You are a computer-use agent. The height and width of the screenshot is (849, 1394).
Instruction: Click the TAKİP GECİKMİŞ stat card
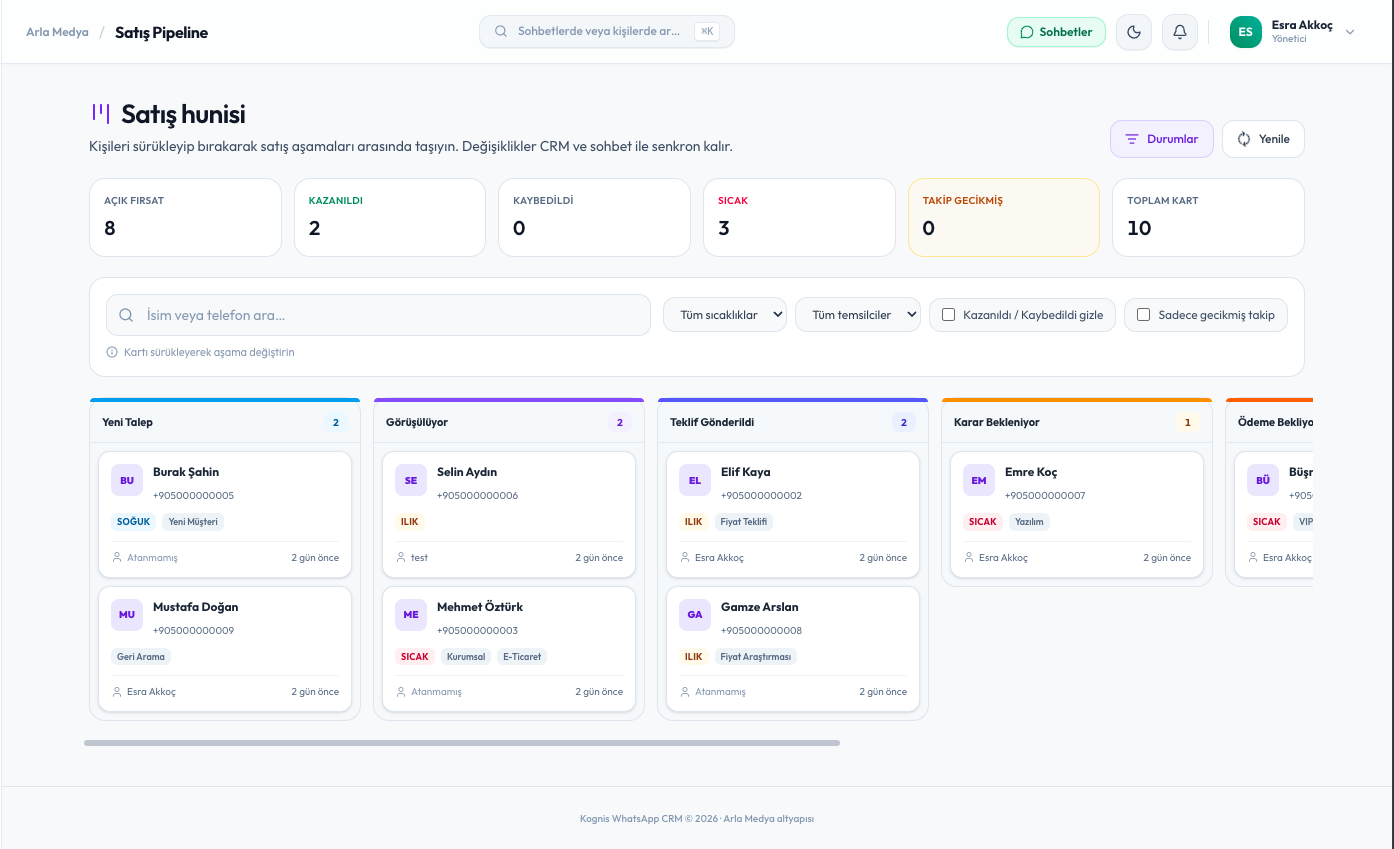tap(1003, 217)
